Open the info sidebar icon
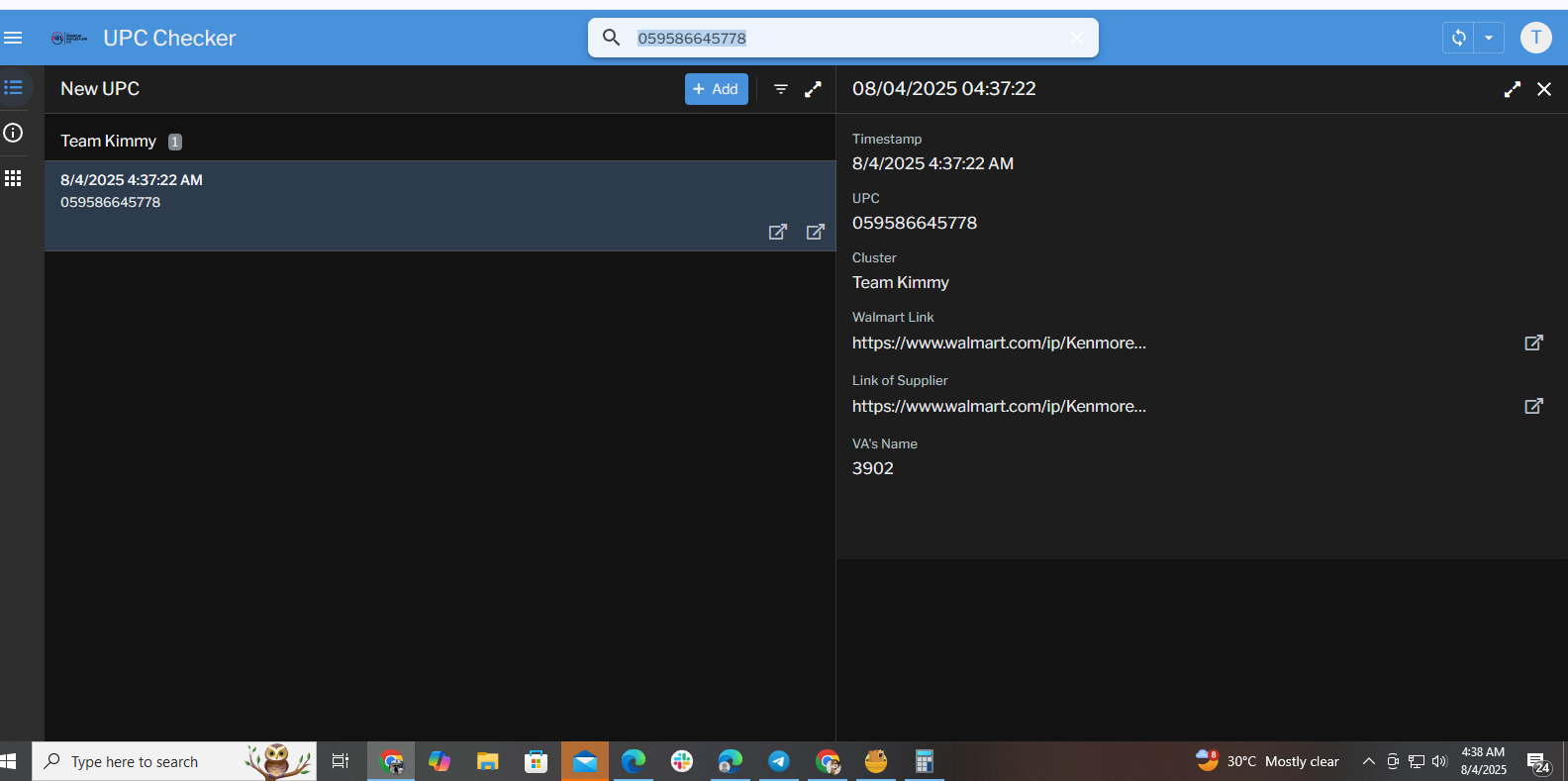This screenshot has height=781, width=1568. pyautogui.click(x=13, y=133)
